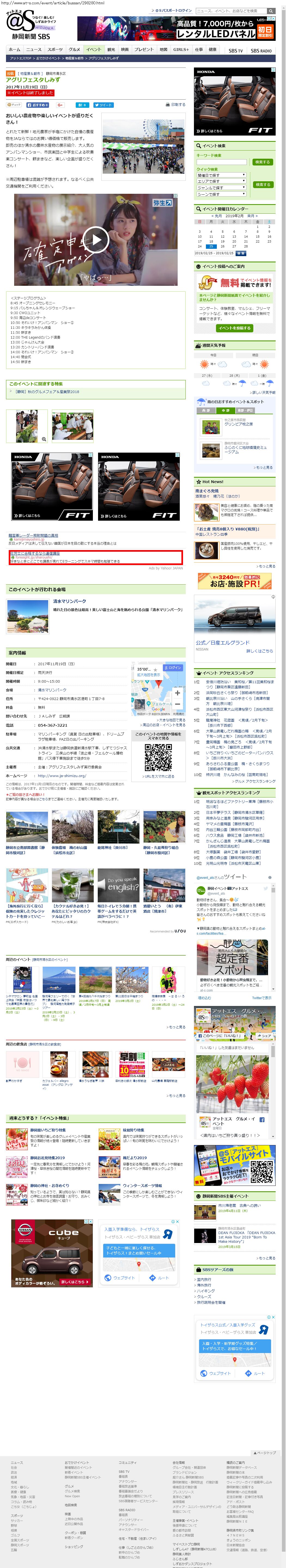This screenshot has width=286, height=1568.
Task: Click @Sパスポートログイン link
Action: click(x=173, y=10)
